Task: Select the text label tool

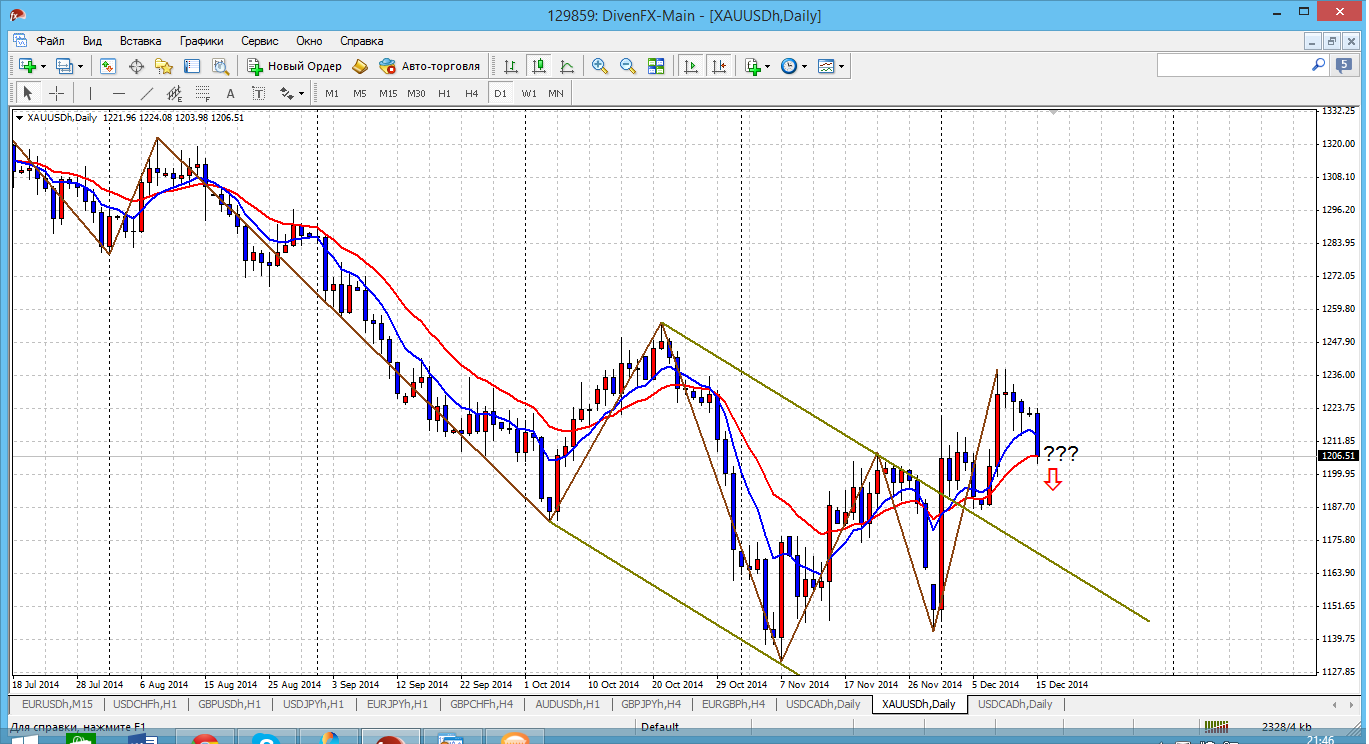Action: pyautogui.click(x=259, y=93)
